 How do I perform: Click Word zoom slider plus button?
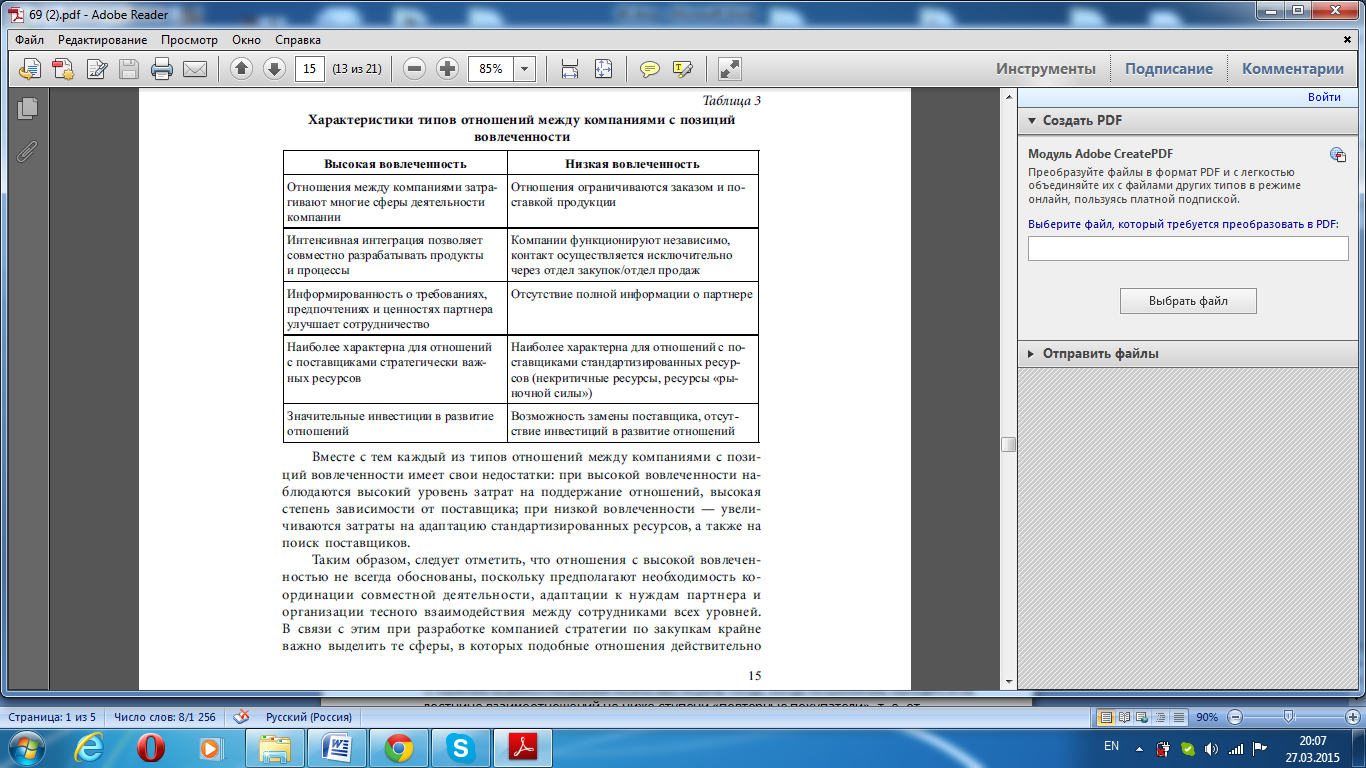[x=1353, y=717]
